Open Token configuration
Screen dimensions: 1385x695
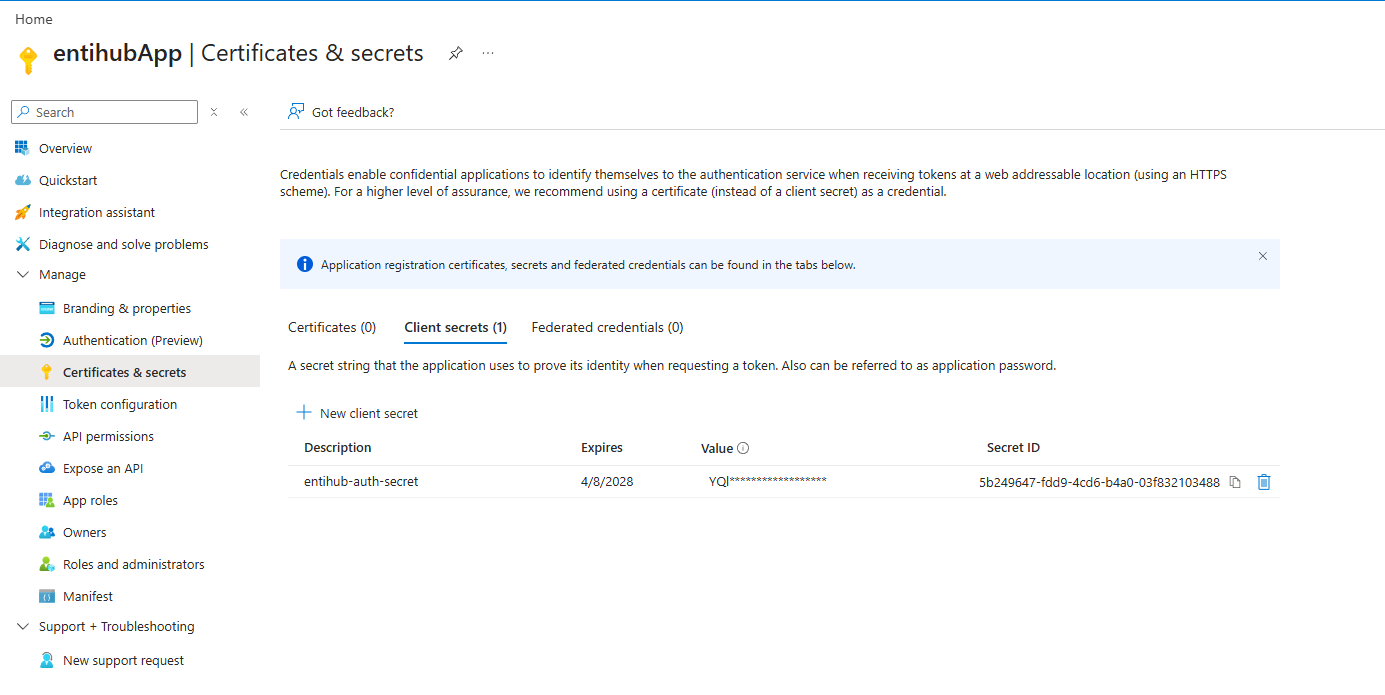[x=120, y=404]
